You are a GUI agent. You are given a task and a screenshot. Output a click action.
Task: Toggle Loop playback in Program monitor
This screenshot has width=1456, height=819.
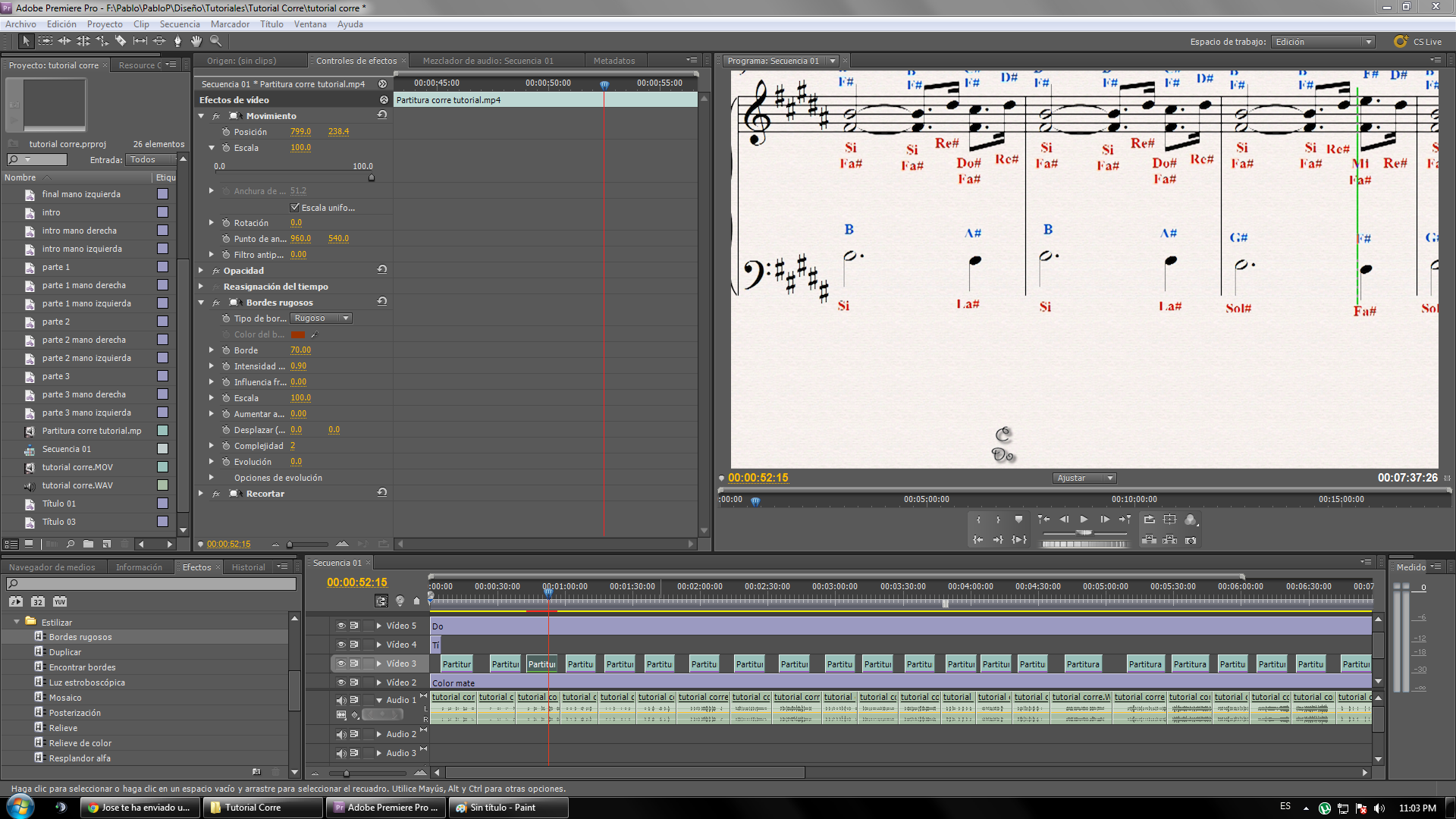click(1150, 519)
